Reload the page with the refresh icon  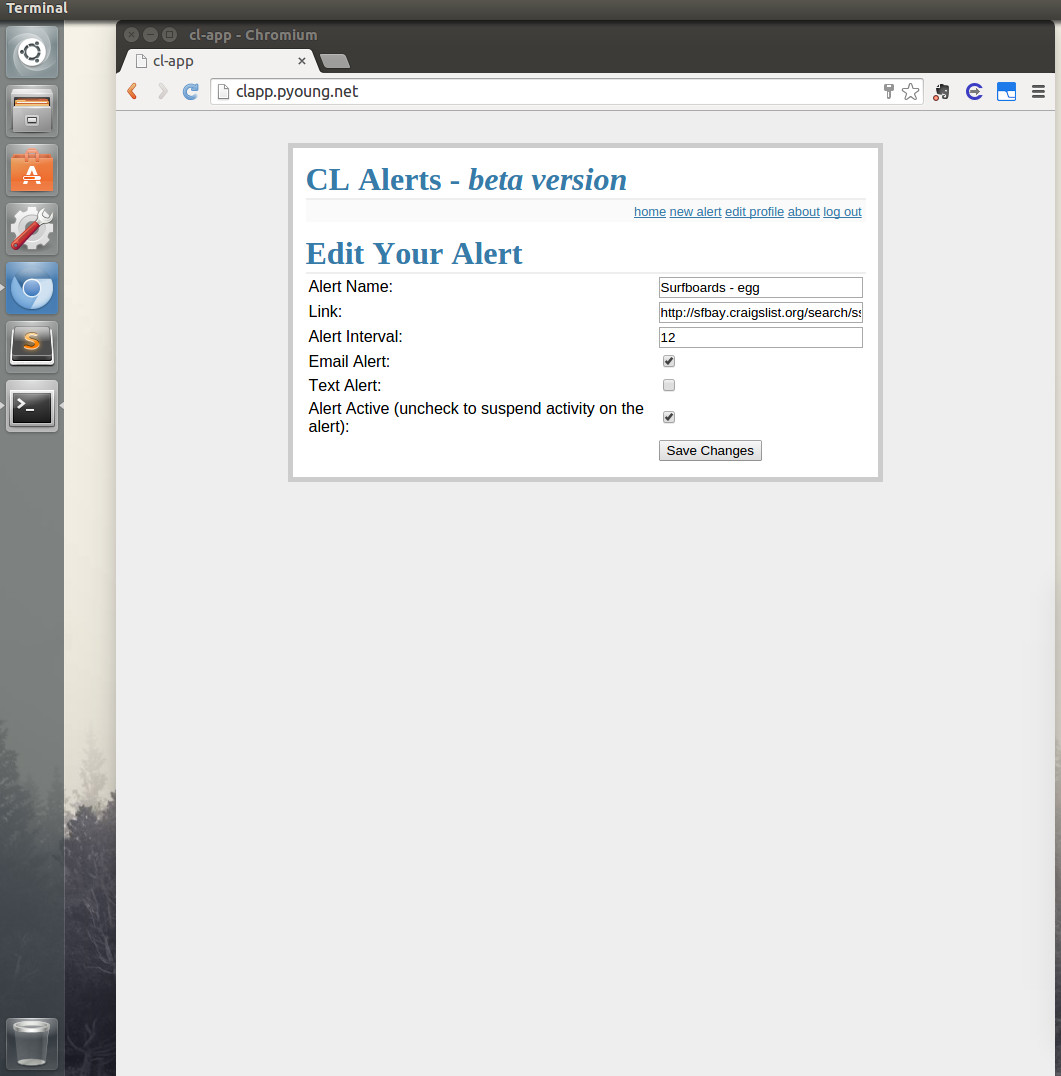pyautogui.click(x=190, y=92)
